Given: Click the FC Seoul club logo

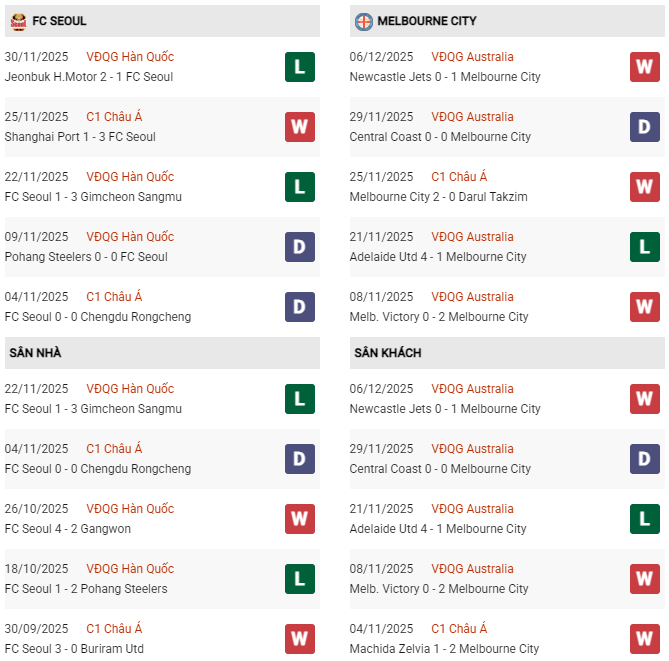Looking at the screenshot, I should click(x=16, y=21).
